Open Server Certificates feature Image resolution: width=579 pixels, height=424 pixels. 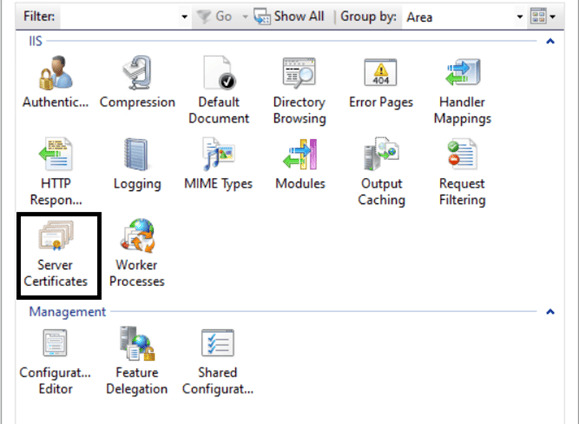(56, 253)
